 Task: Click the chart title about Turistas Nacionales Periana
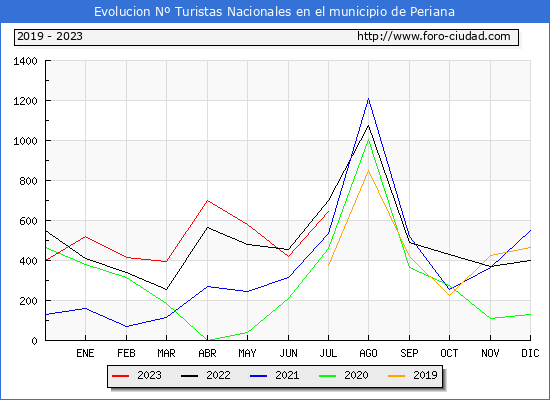(274, 12)
